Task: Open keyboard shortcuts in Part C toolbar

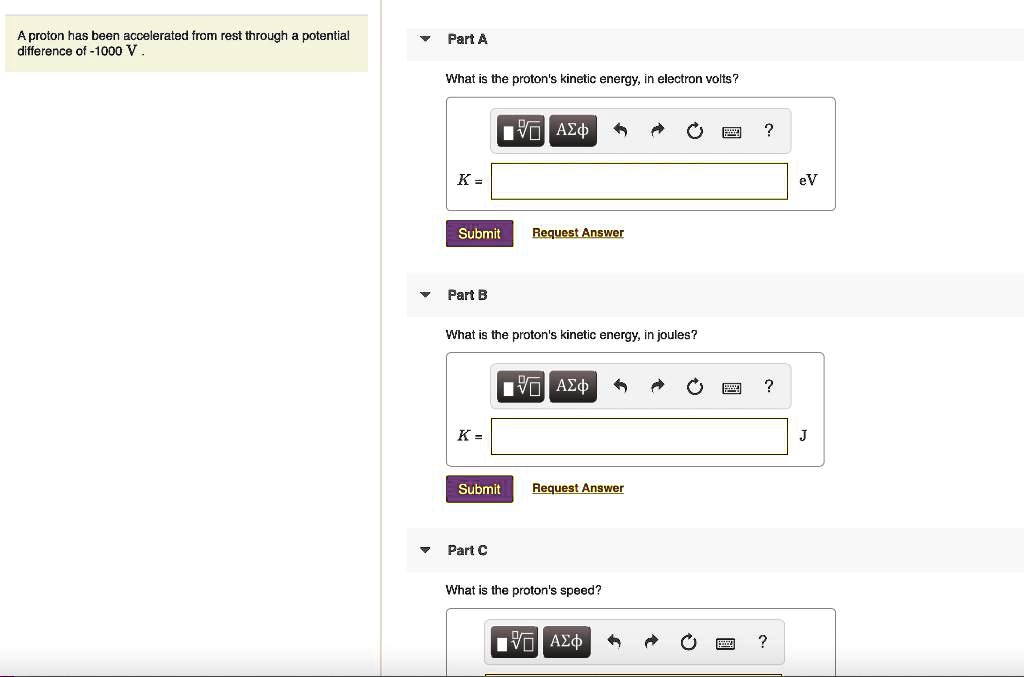Action: [x=726, y=642]
